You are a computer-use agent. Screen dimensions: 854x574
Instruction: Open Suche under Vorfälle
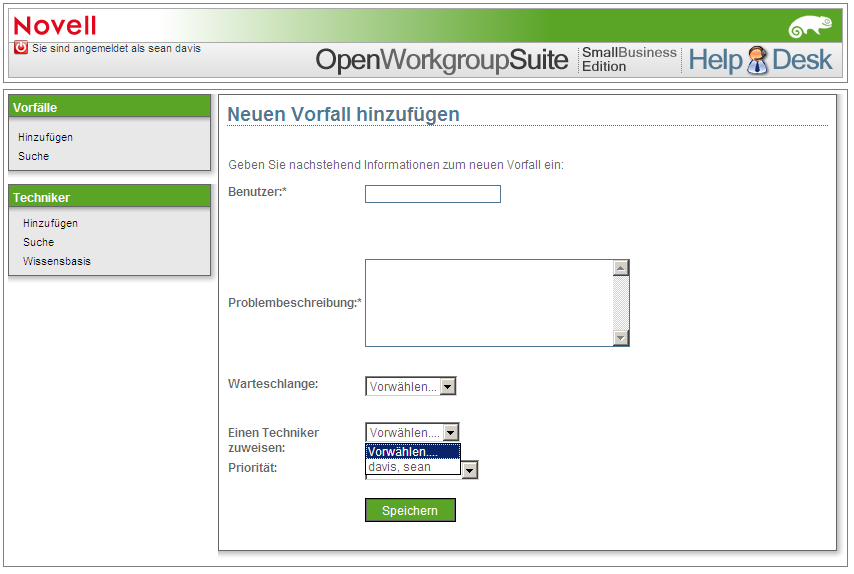[x=33, y=156]
